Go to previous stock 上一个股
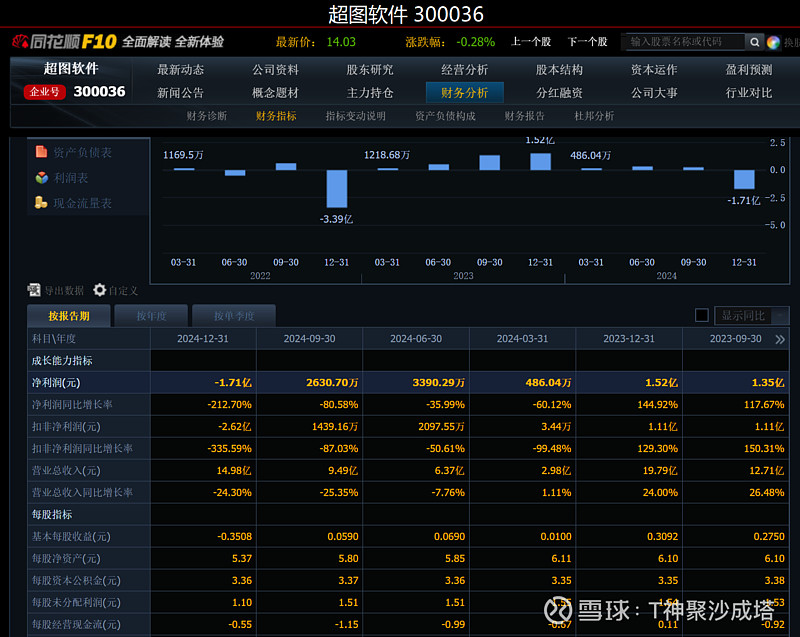Image resolution: width=800 pixels, height=637 pixels. click(x=531, y=42)
